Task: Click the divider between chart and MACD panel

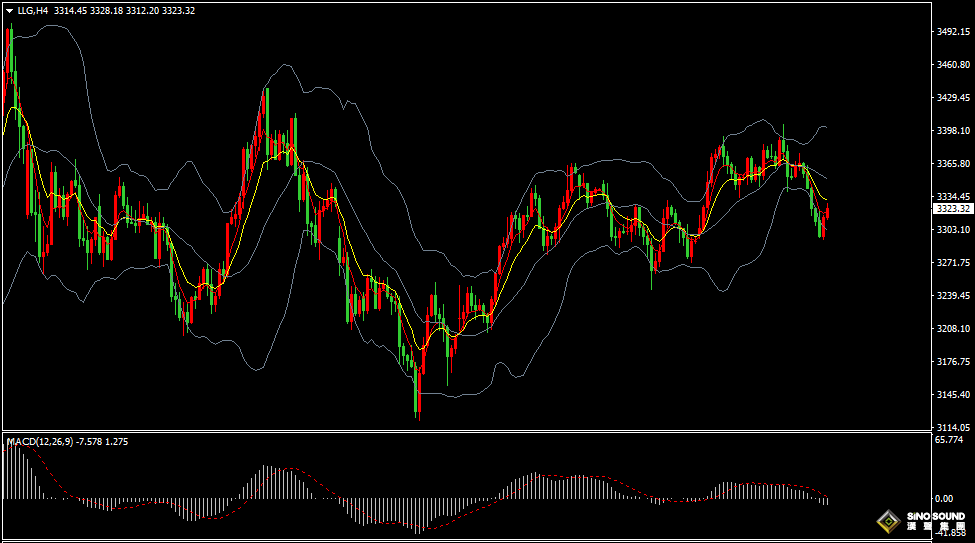Action: pos(465,432)
